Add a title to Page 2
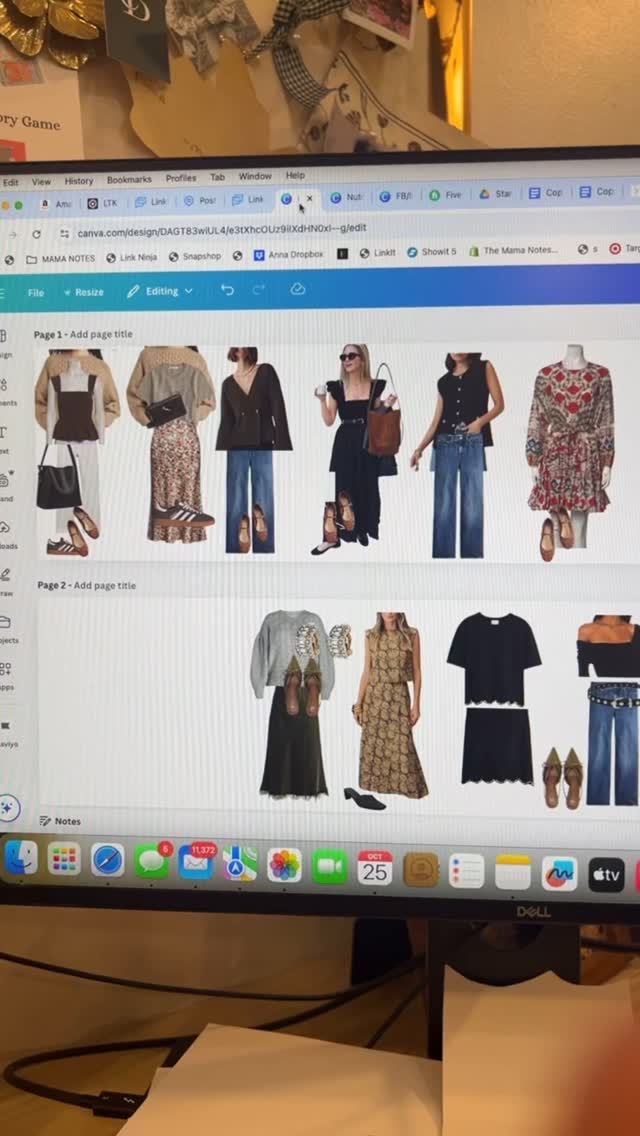 tap(104, 585)
